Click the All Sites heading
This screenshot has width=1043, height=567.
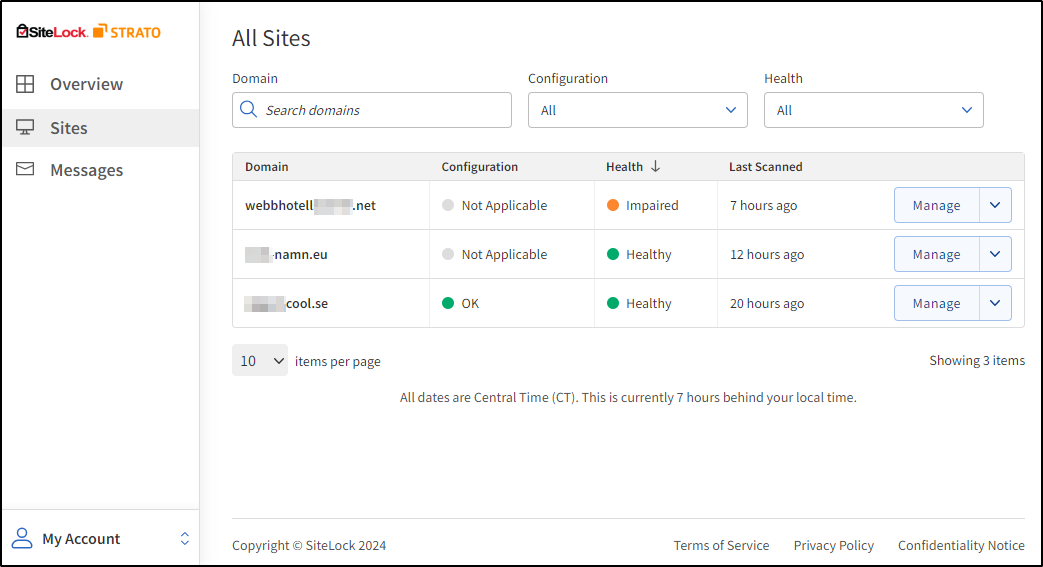pyautogui.click(x=271, y=38)
